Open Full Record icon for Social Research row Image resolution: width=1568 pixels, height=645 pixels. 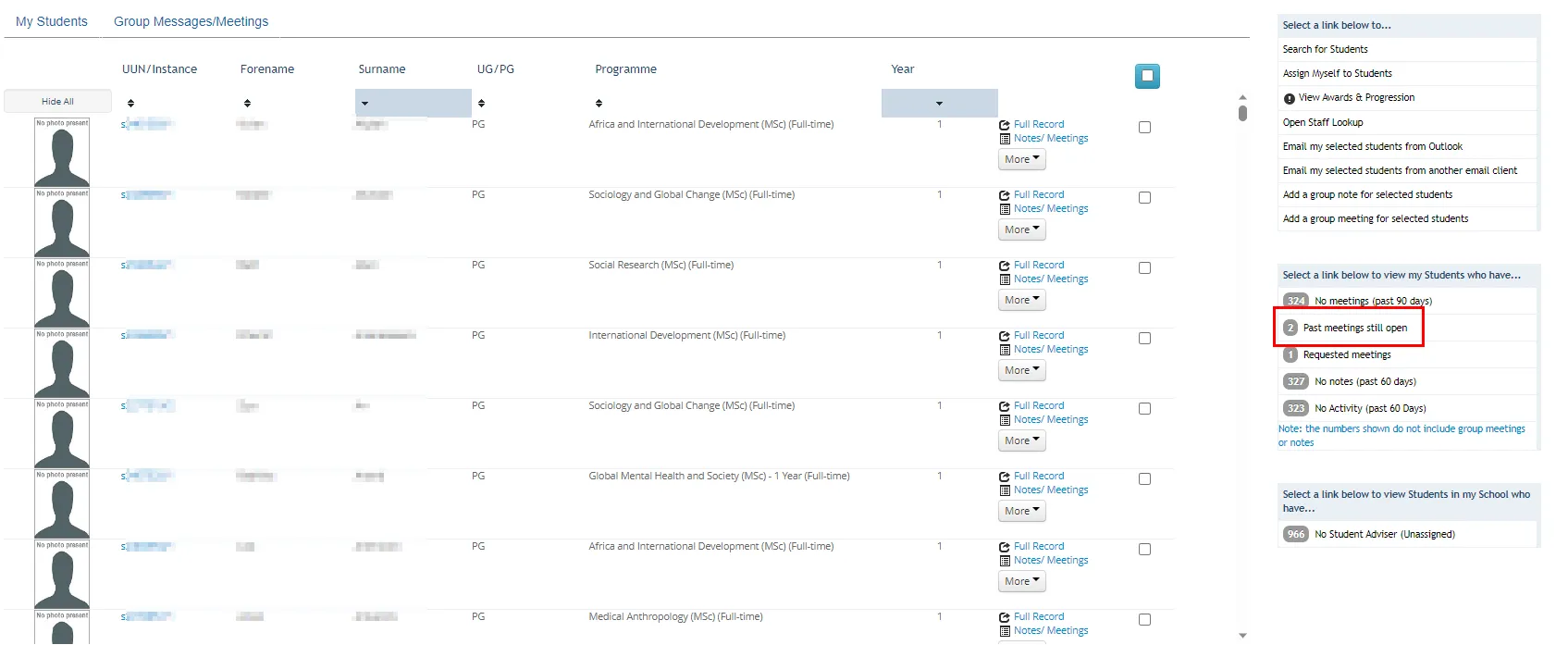[1005, 266]
